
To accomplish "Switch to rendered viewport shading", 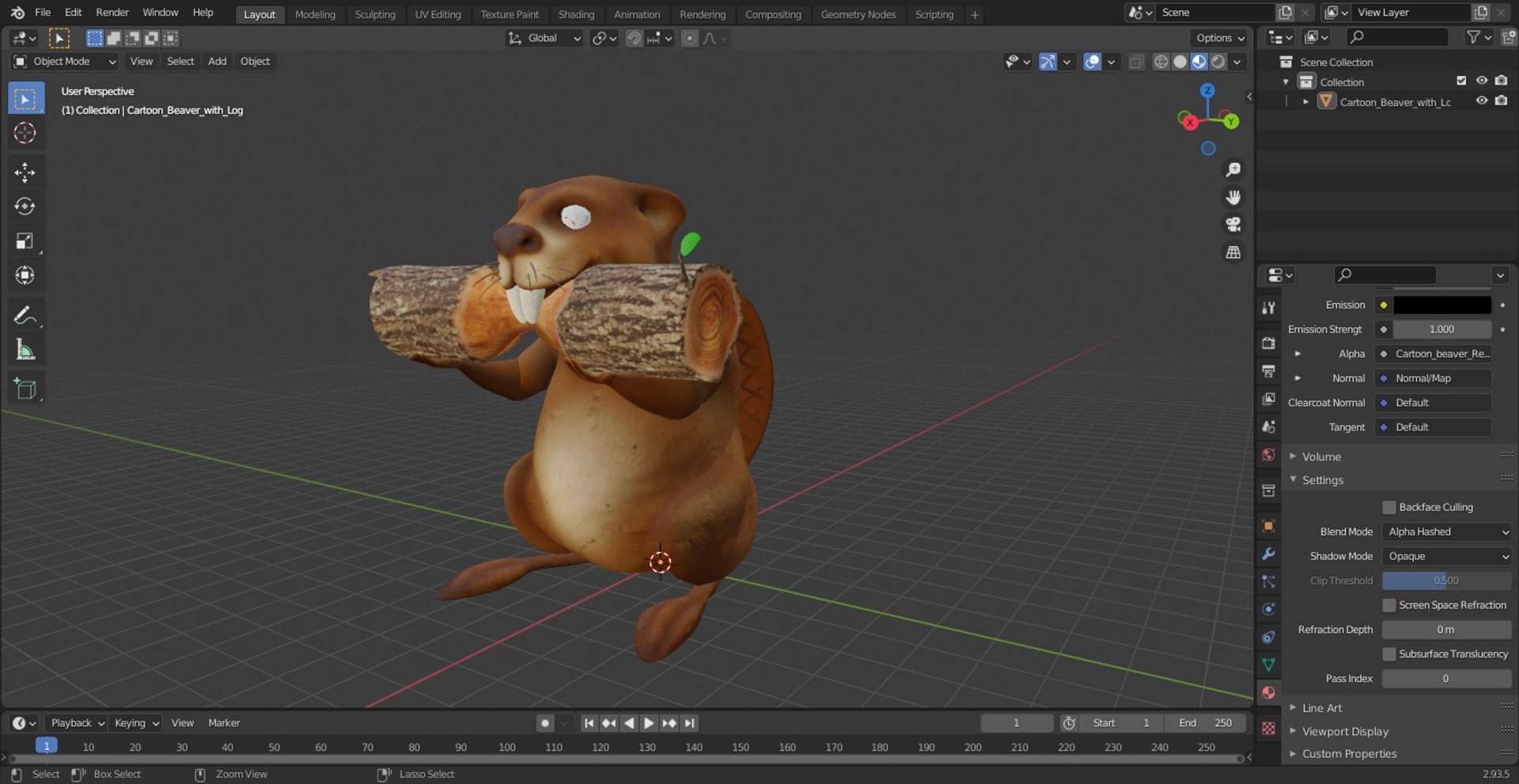I will point(1218,62).
